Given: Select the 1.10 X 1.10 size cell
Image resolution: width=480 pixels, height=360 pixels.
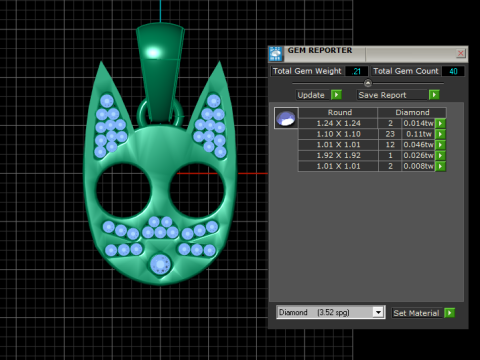Looking at the screenshot, I should [x=338, y=134].
